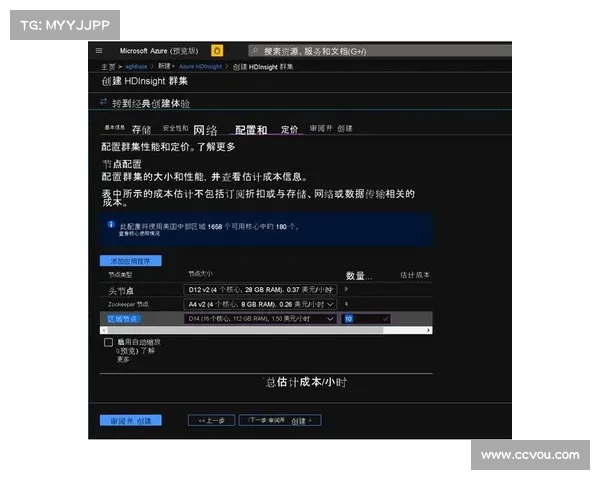Image resolution: width=600 pixels, height=480 pixels.
Task: Open the 头节点 D12 v2 size dropdown
Action: coord(260,290)
